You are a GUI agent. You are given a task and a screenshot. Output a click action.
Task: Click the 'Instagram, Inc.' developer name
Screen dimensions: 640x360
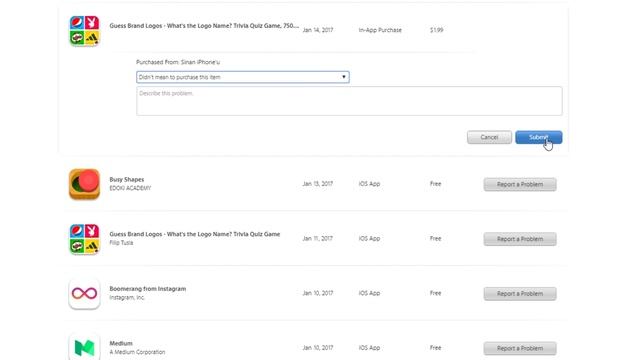point(127,298)
